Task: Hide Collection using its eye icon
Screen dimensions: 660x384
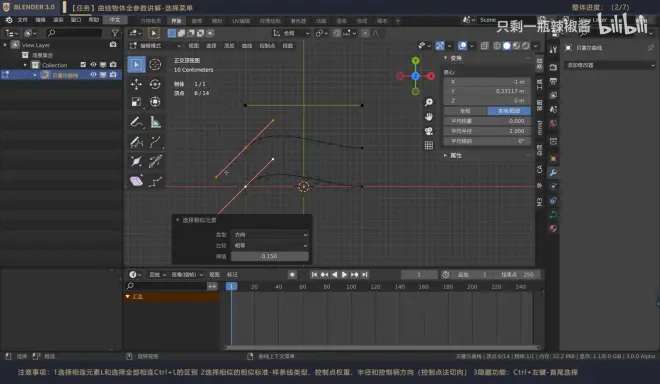Action: pos(93,64)
